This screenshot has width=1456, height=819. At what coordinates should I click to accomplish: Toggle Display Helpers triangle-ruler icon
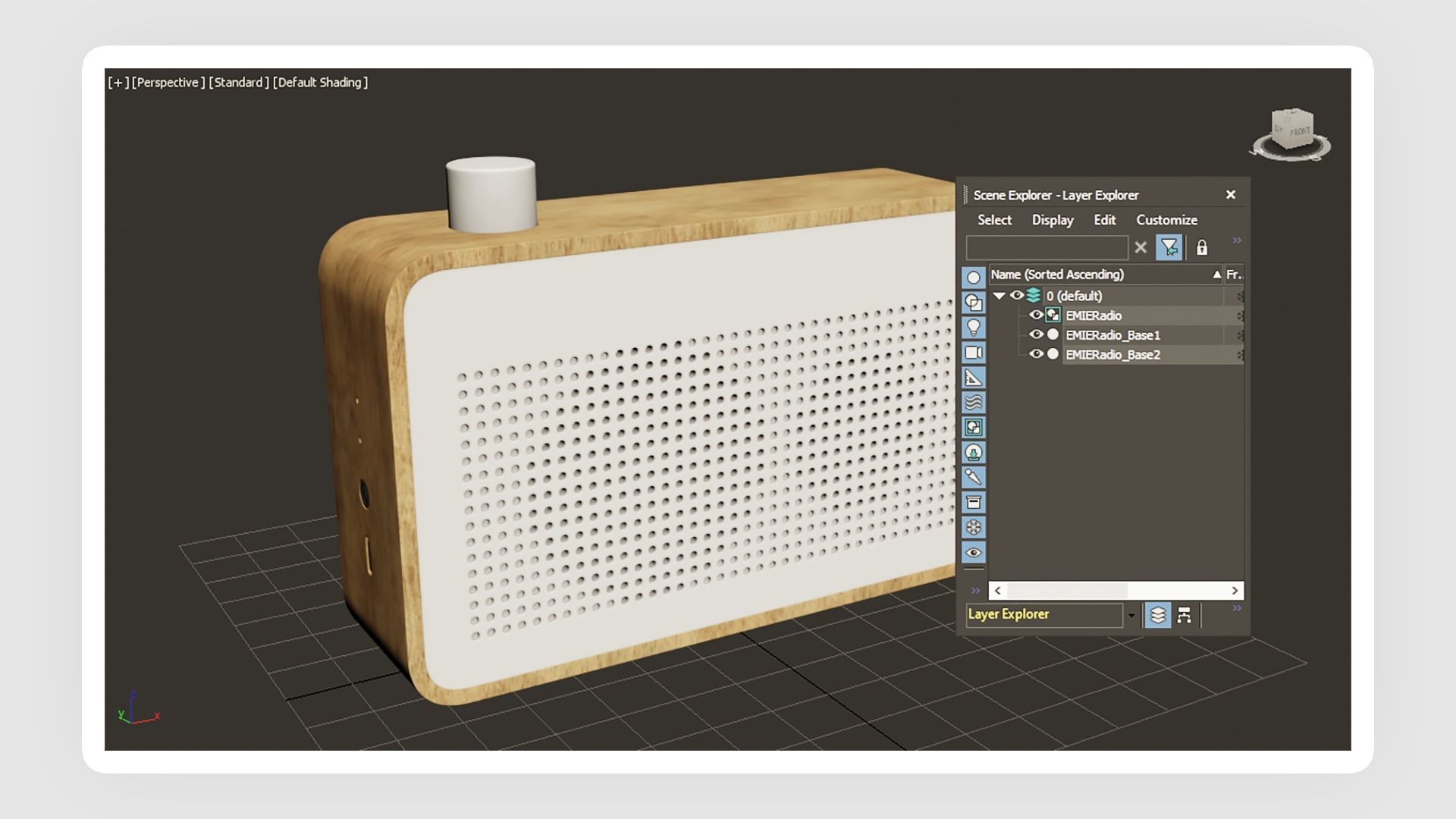(974, 378)
